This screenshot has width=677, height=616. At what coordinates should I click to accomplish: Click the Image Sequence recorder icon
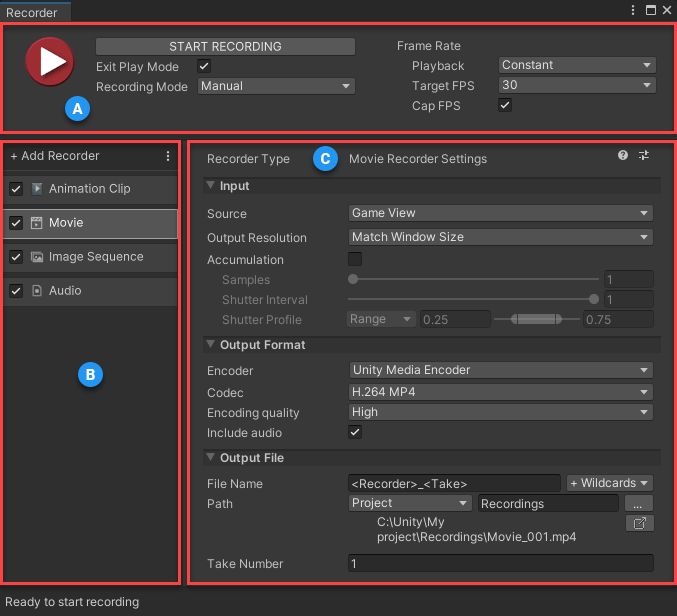pyautogui.click(x=37, y=257)
